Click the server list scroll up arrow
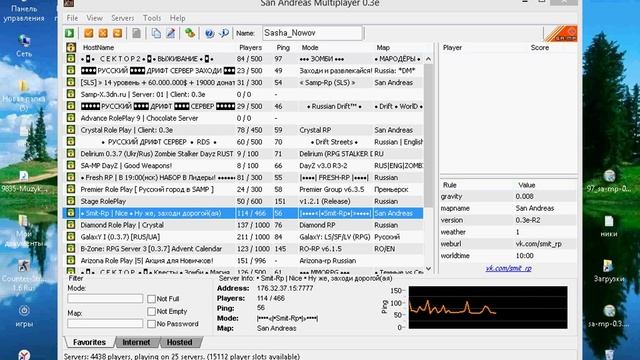The width and height of the screenshot is (640, 360). [428, 59]
